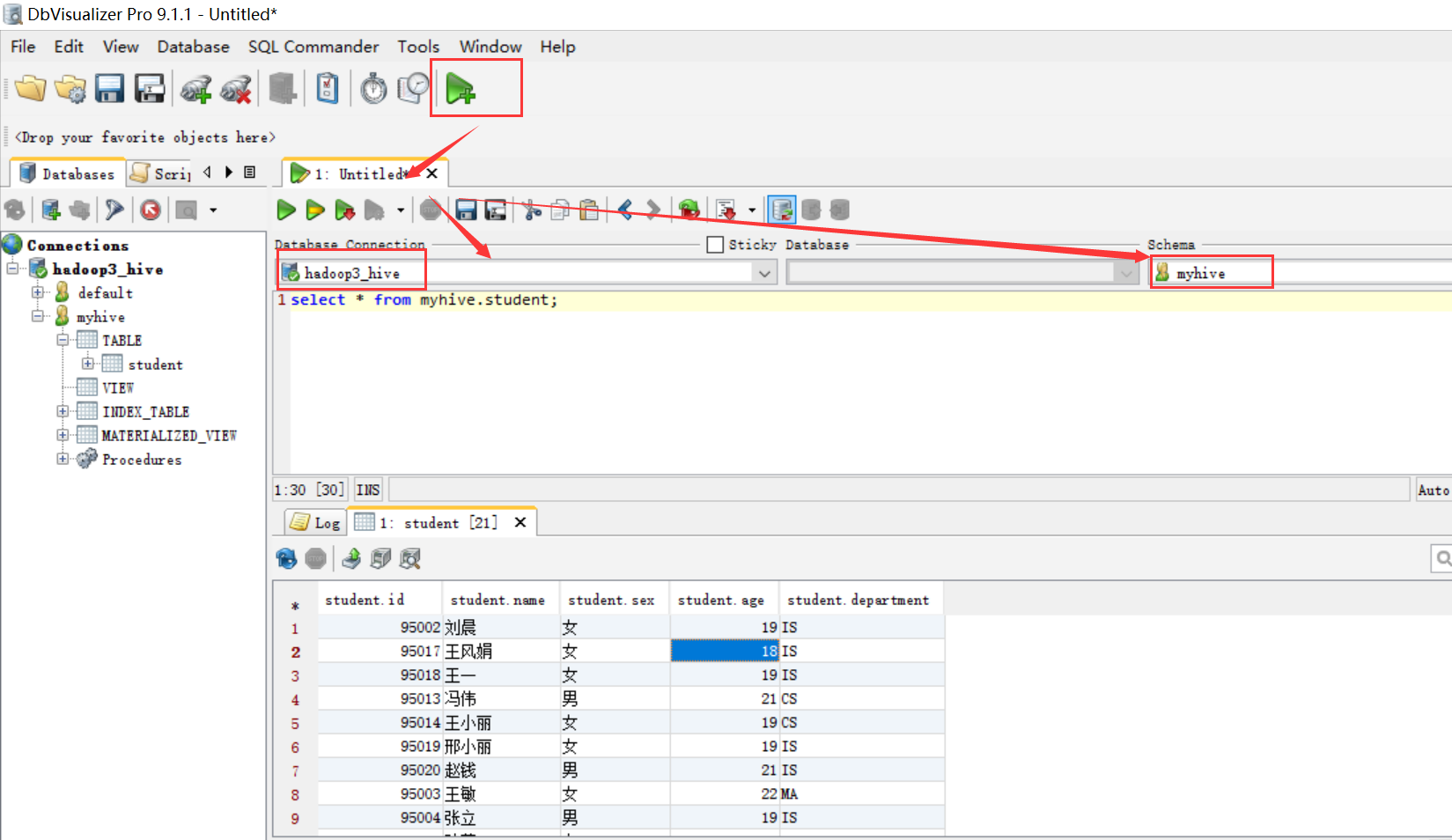
Task: Click the Save disk icon in main toolbar
Action: pyautogui.click(x=109, y=88)
